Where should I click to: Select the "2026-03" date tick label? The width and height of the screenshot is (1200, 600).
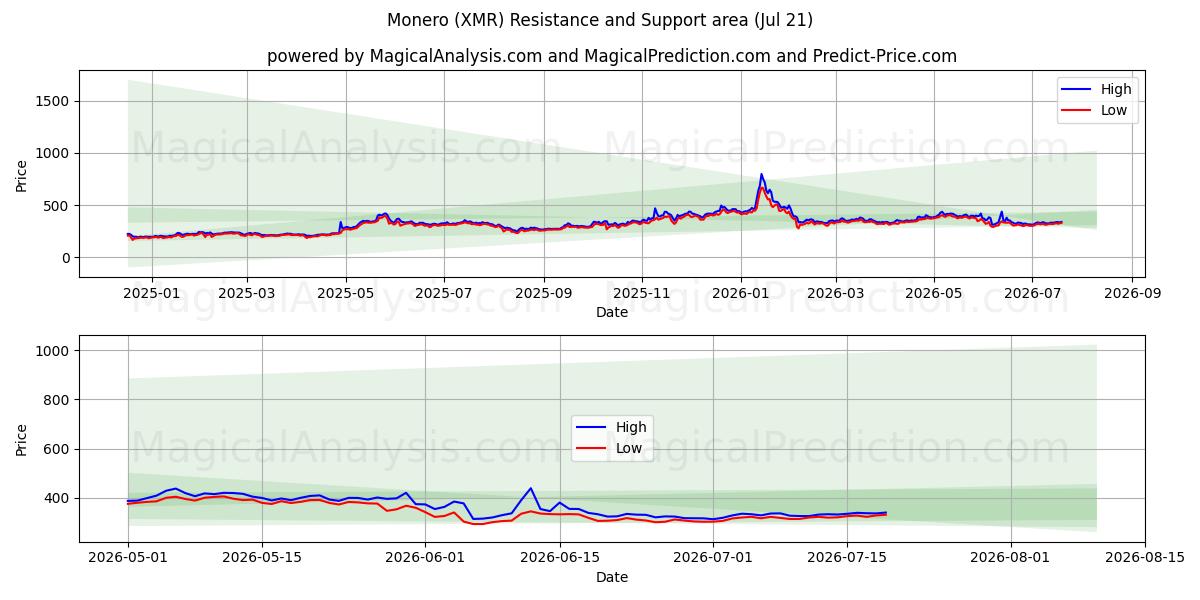(836, 293)
